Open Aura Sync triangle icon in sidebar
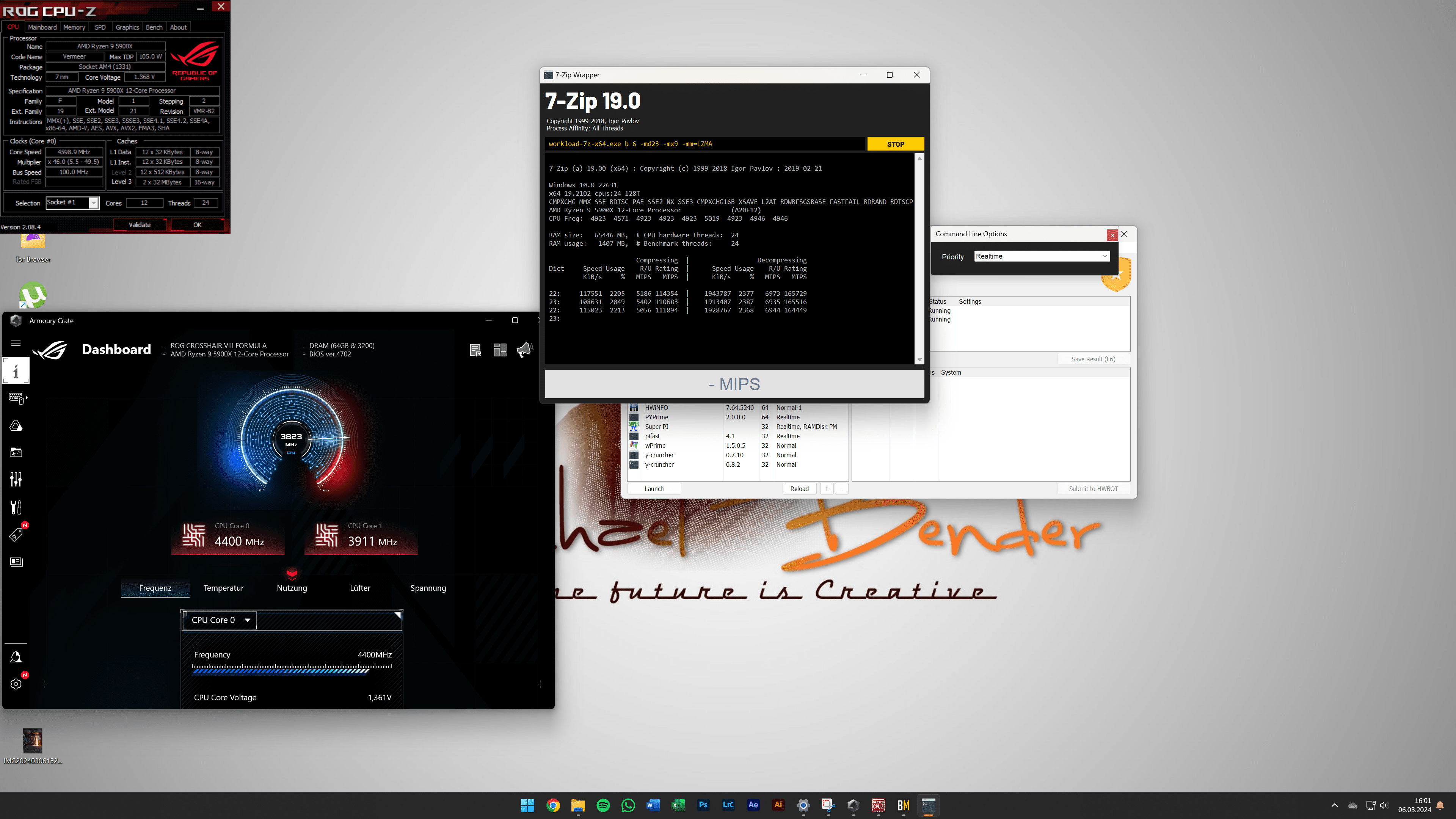The height and width of the screenshot is (819, 1456). [x=16, y=425]
